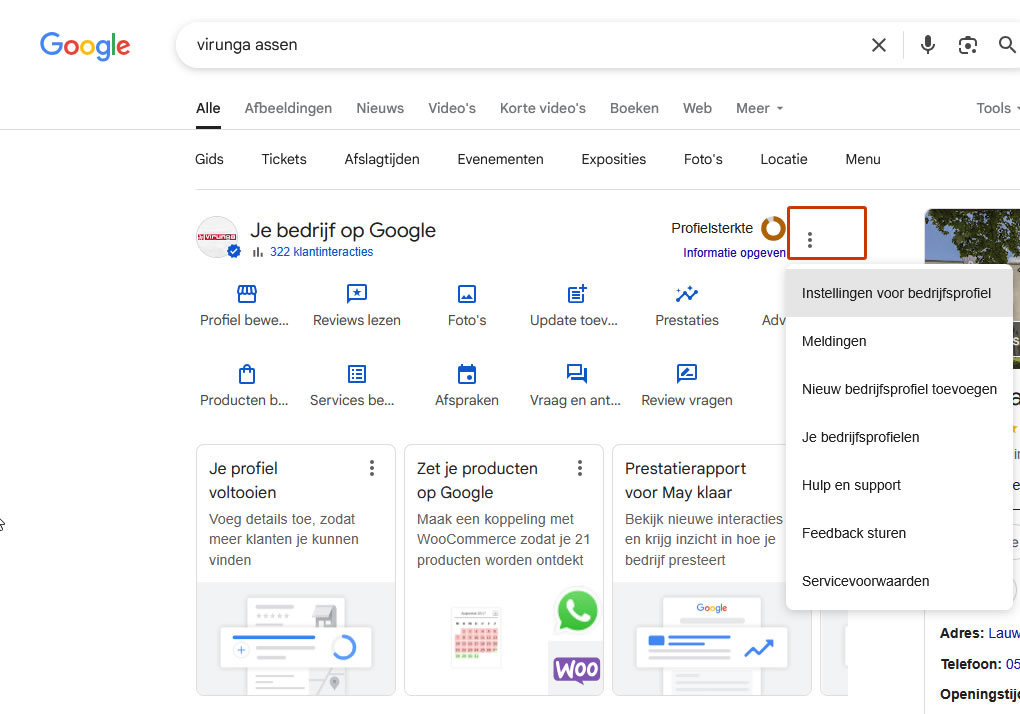
Task: Click the Update toevoegen post icon
Action: [577, 294]
